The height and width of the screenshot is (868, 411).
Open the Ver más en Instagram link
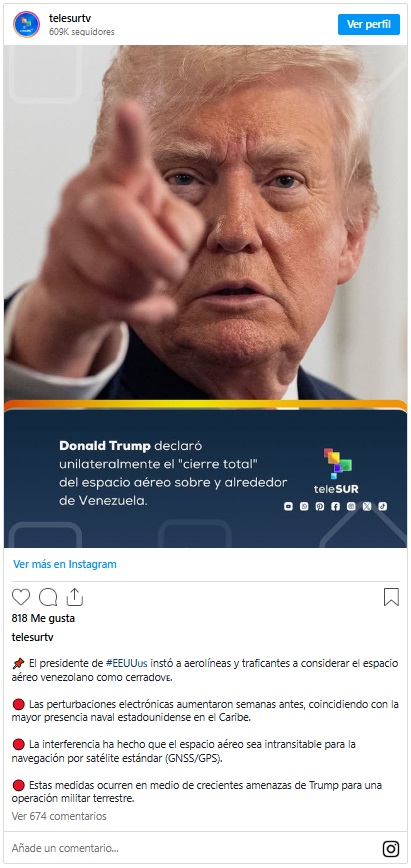[65, 564]
